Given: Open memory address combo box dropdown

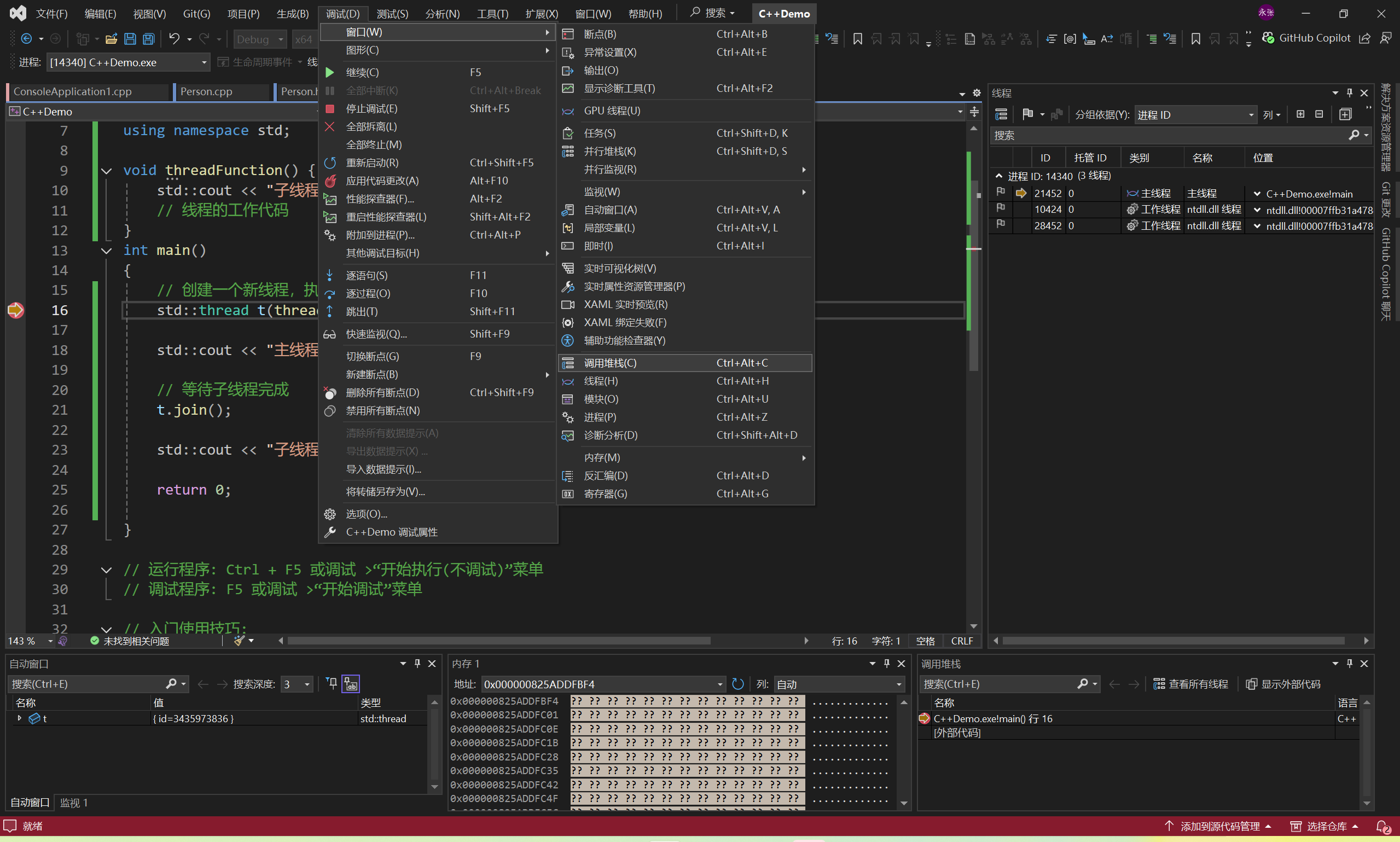Looking at the screenshot, I should click(x=720, y=684).
